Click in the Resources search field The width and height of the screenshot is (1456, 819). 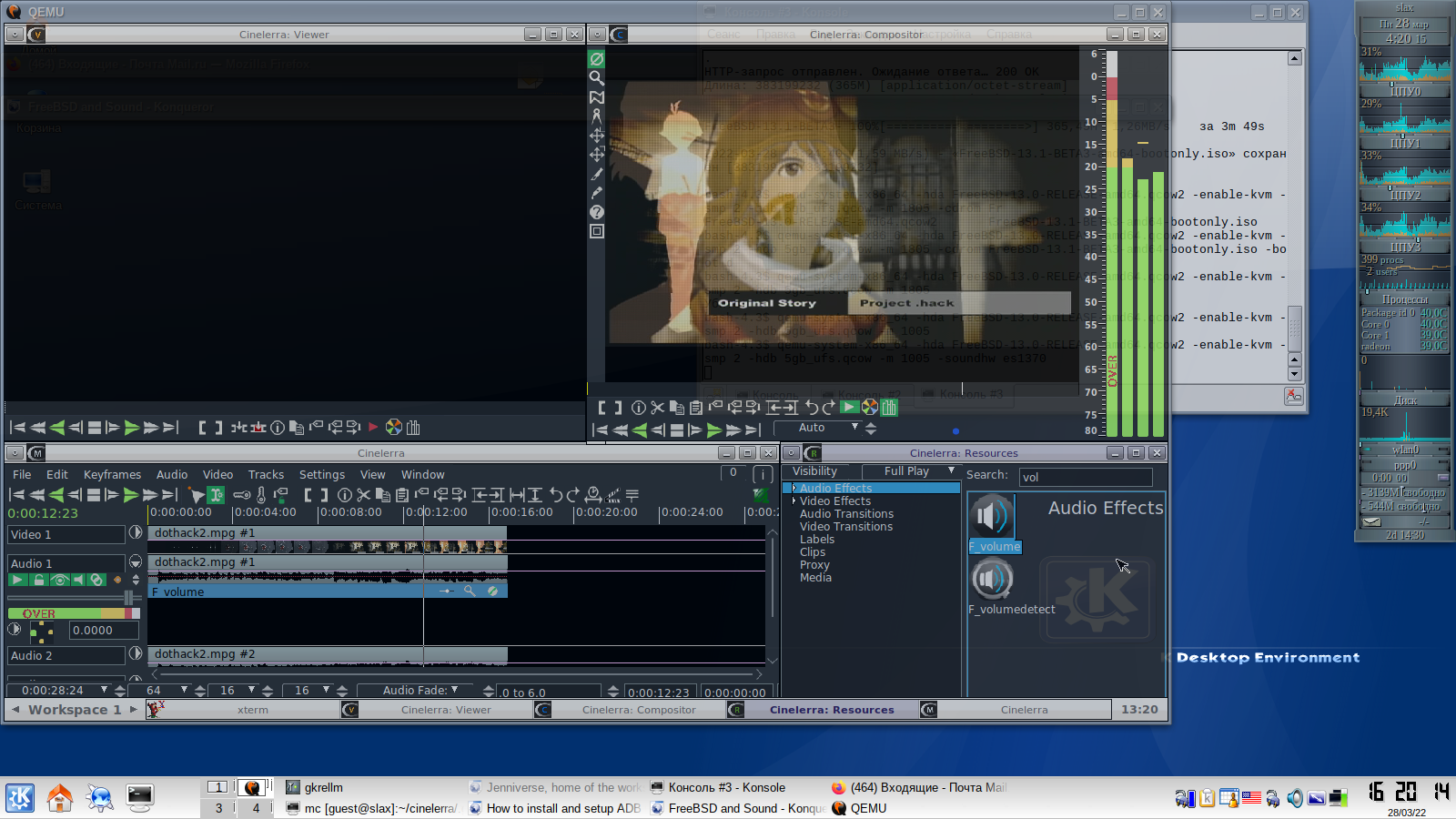click(1086, 477)
